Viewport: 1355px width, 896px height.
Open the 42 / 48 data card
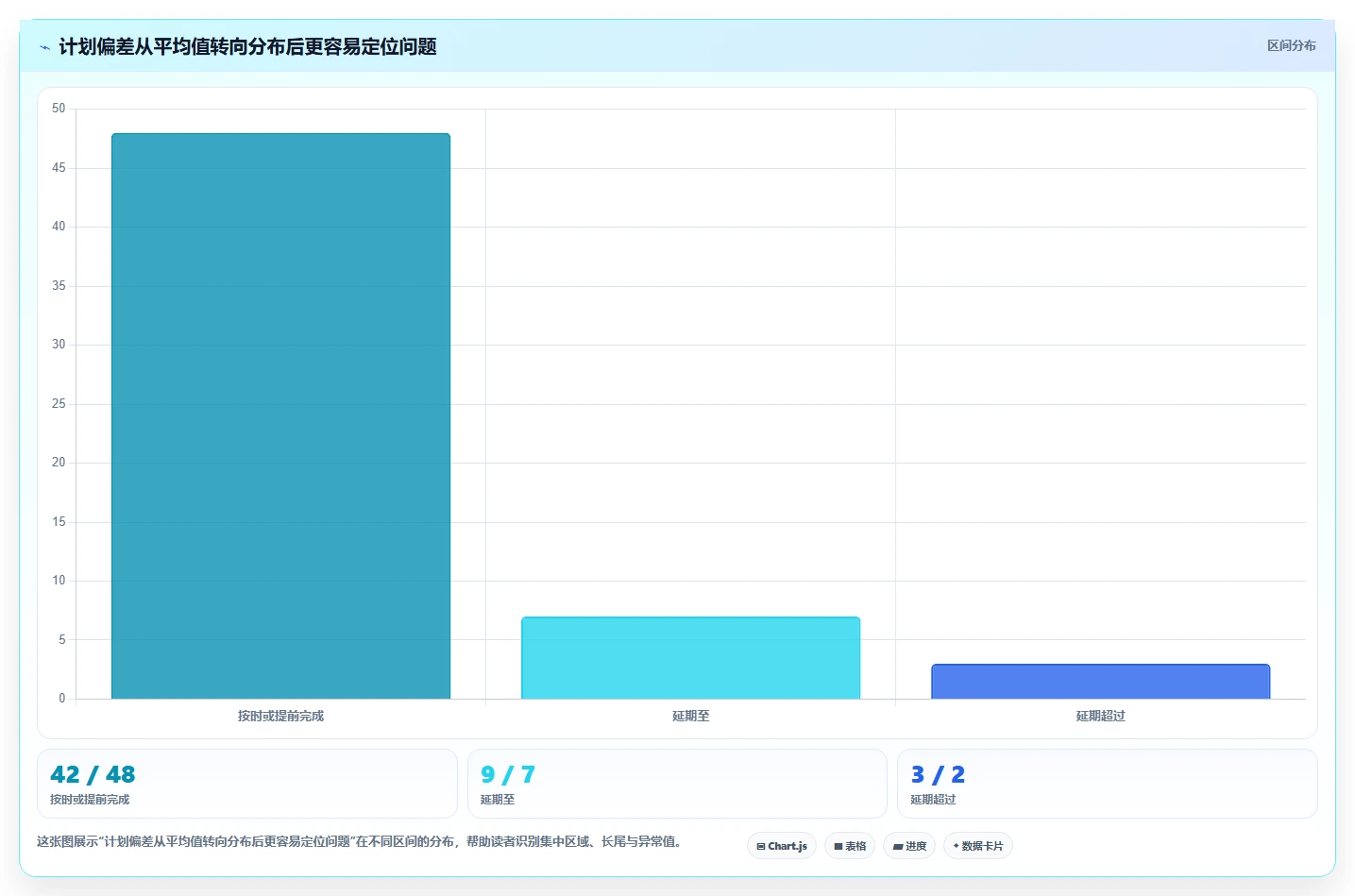[x=247, y=784]
